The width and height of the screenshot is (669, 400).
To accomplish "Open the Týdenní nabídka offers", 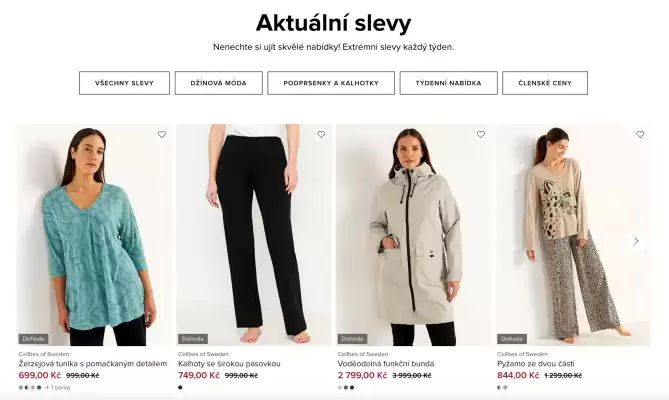I will pos(448,83).
